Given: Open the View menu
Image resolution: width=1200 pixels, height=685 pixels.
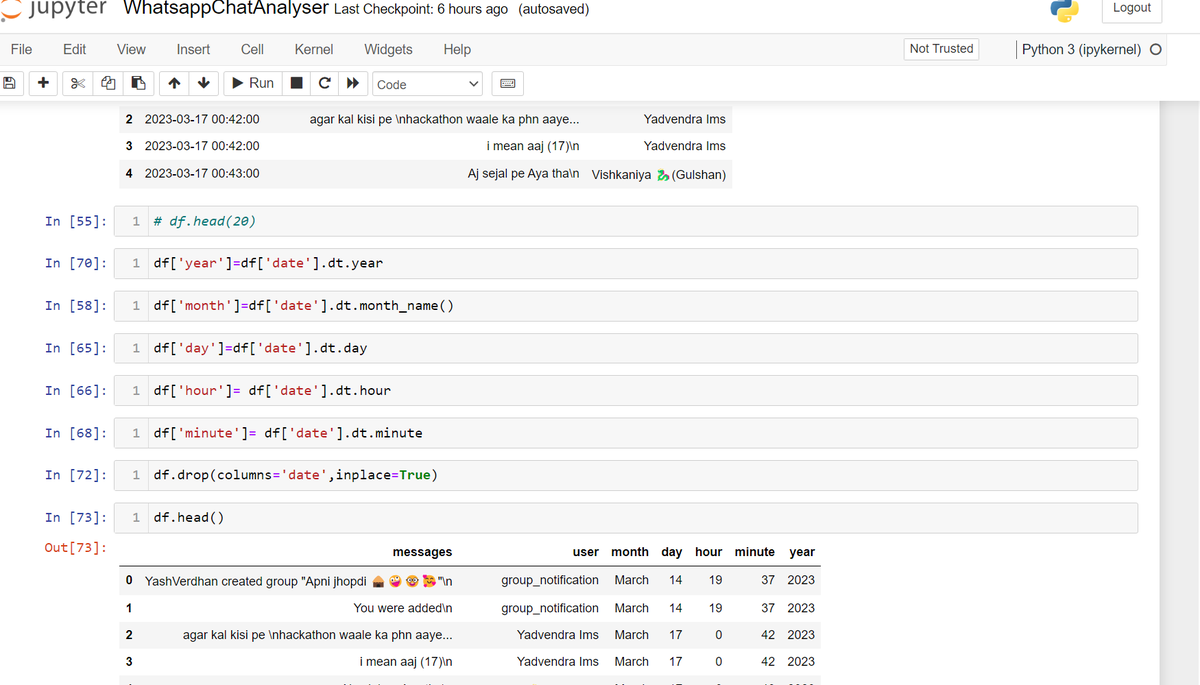Looking at the screenshot, I should pyautogui.click(x=131, y=49).
